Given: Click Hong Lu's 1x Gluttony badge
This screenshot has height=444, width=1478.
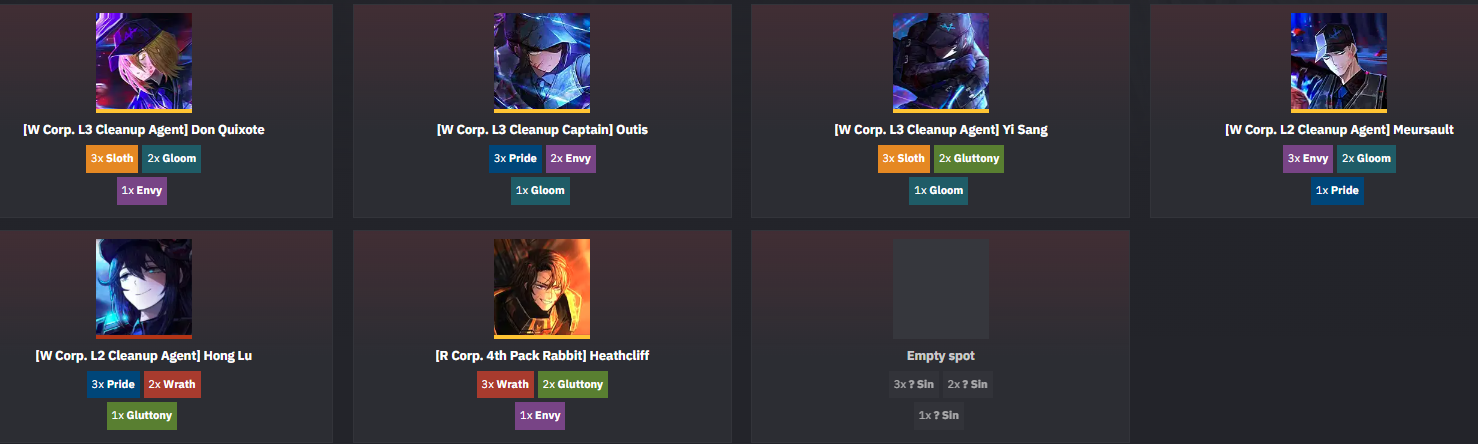Looking at the screenshot, I should (142, 416).
